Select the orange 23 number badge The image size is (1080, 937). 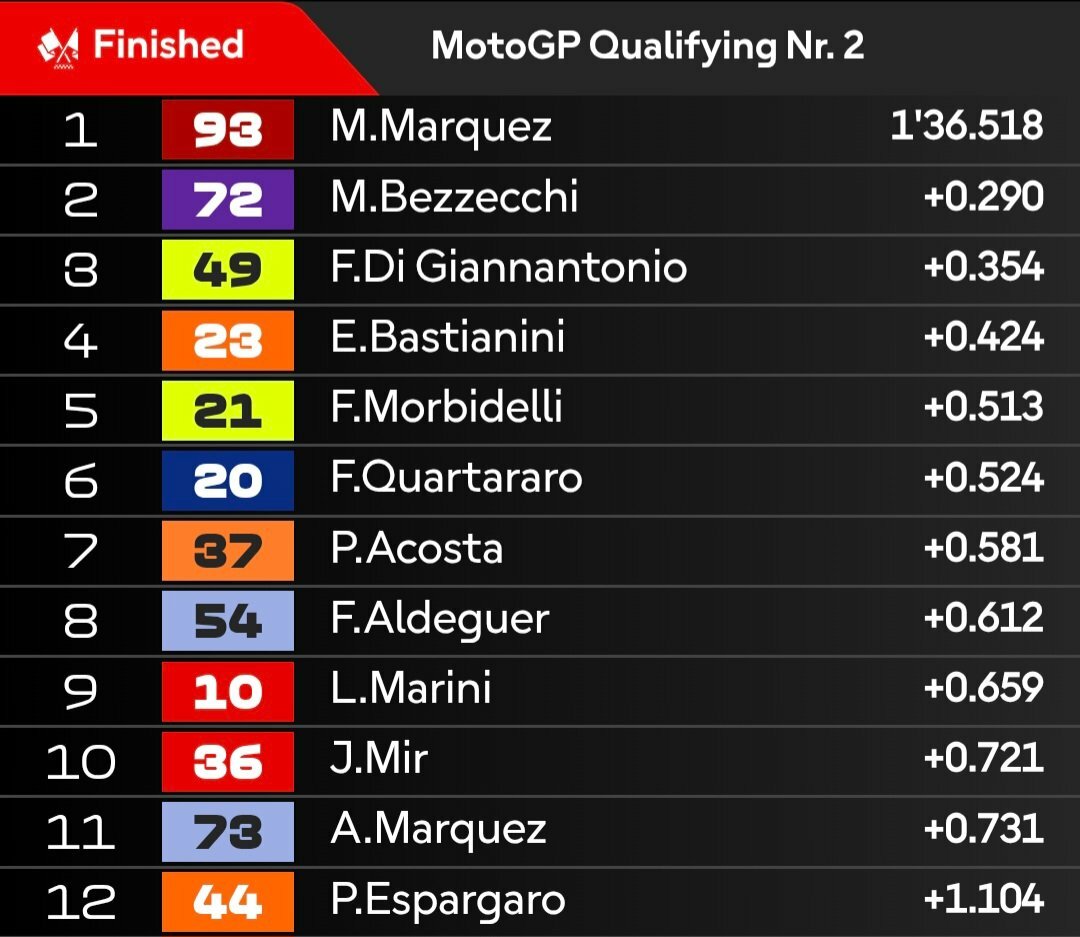pyautogui.click(x=228, y=340)
